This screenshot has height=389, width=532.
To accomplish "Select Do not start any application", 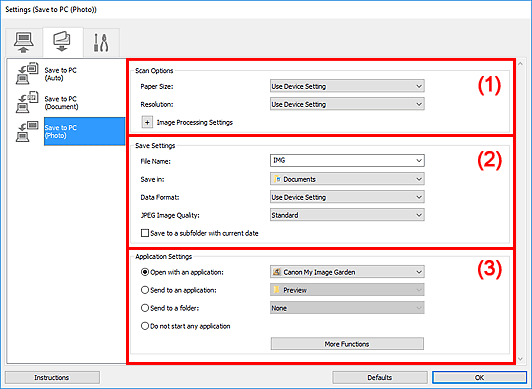I will coord(145,326).
